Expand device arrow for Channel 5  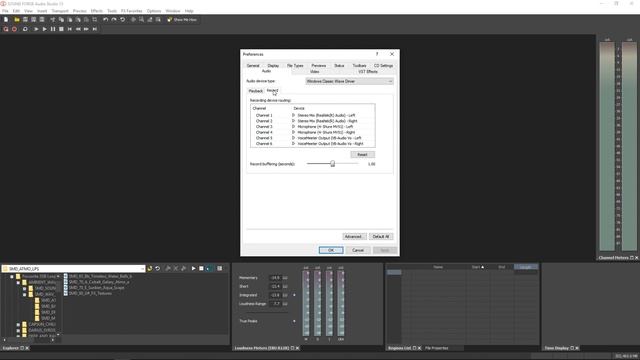click(293, 138)
